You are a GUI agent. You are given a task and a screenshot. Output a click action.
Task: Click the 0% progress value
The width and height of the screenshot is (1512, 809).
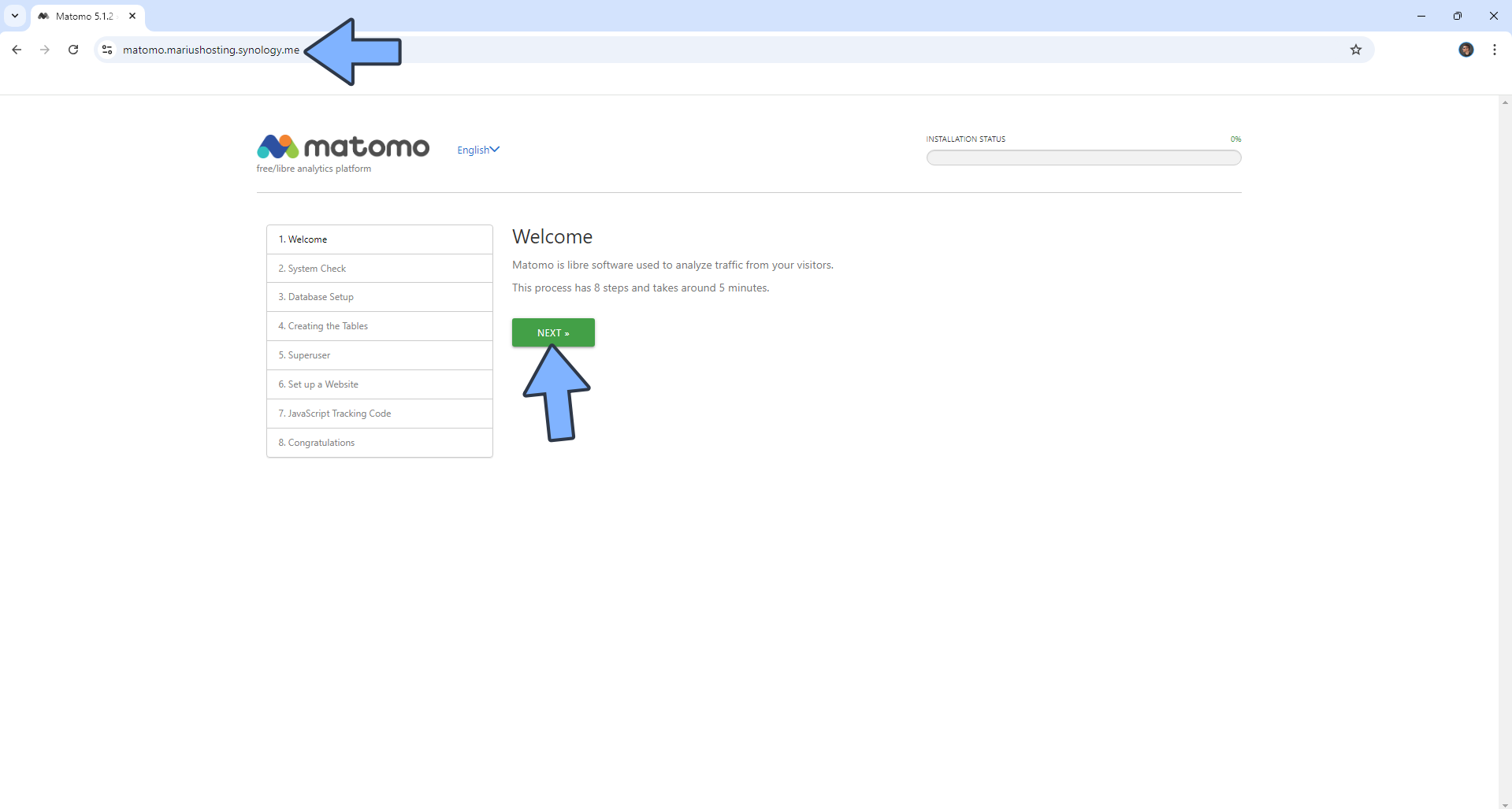[x=1235, y=139]
